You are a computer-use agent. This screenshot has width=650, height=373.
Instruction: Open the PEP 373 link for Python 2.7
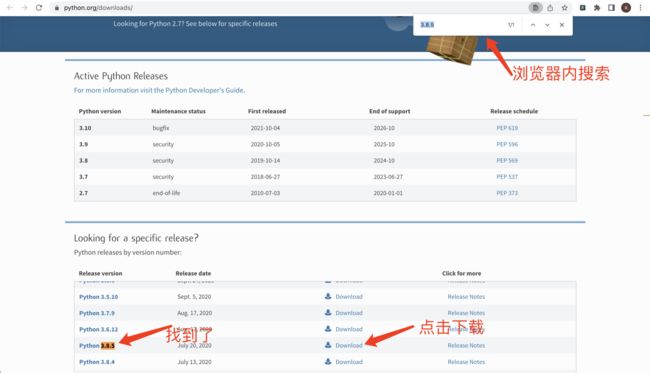(507, 193)
